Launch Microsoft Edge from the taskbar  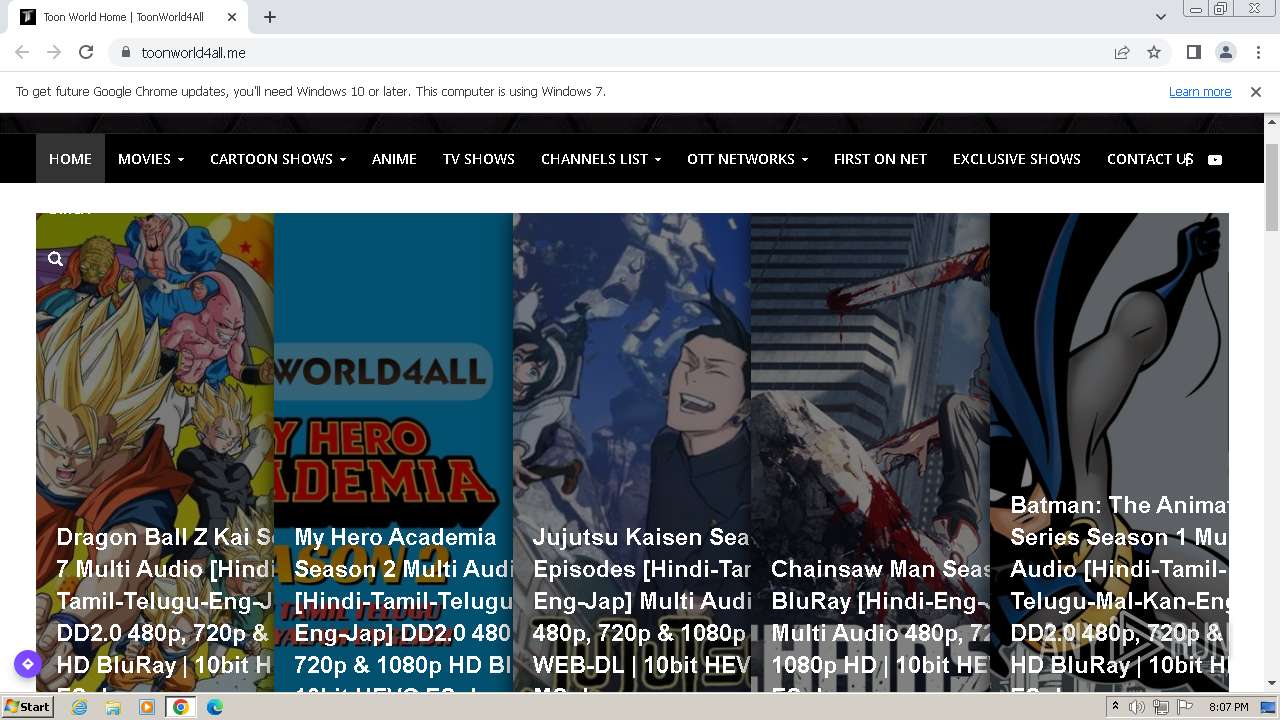click(x=215, y=707)
